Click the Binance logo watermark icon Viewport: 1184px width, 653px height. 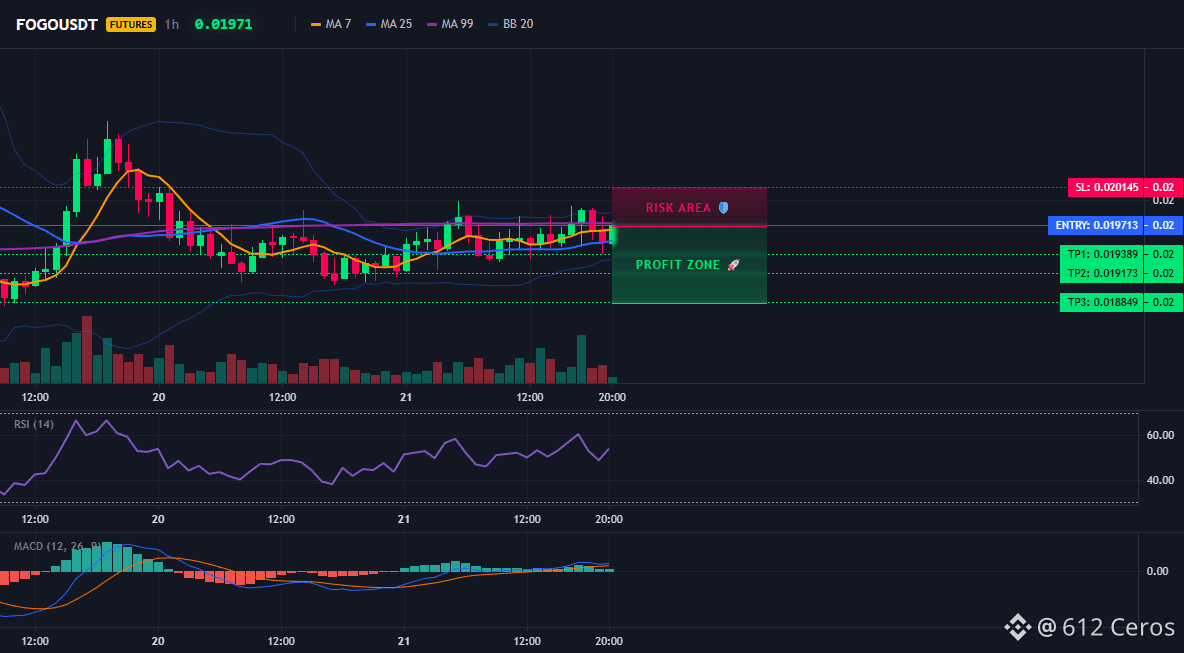(1017, 626)
